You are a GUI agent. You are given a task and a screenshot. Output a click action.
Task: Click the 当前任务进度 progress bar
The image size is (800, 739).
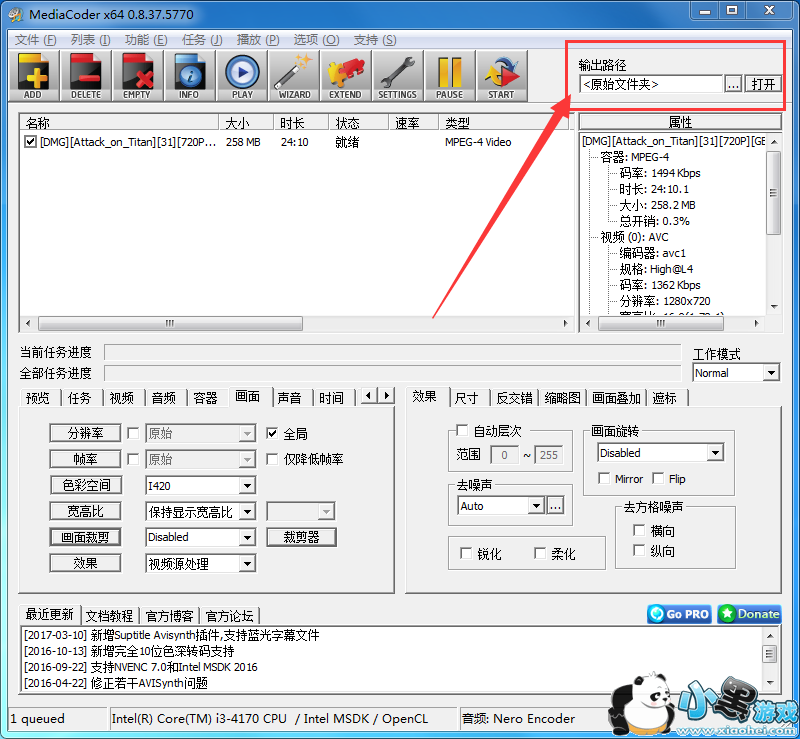click(392, 352)
